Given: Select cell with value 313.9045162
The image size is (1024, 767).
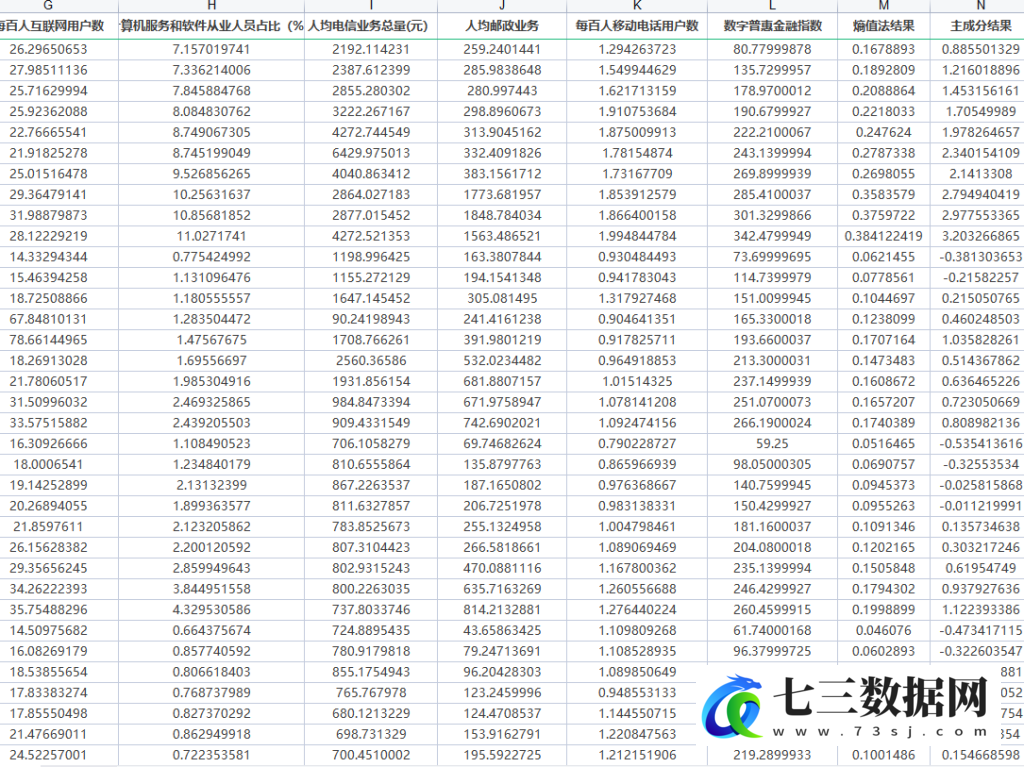Looking at the screenshot, I should [x=502, y=133].
